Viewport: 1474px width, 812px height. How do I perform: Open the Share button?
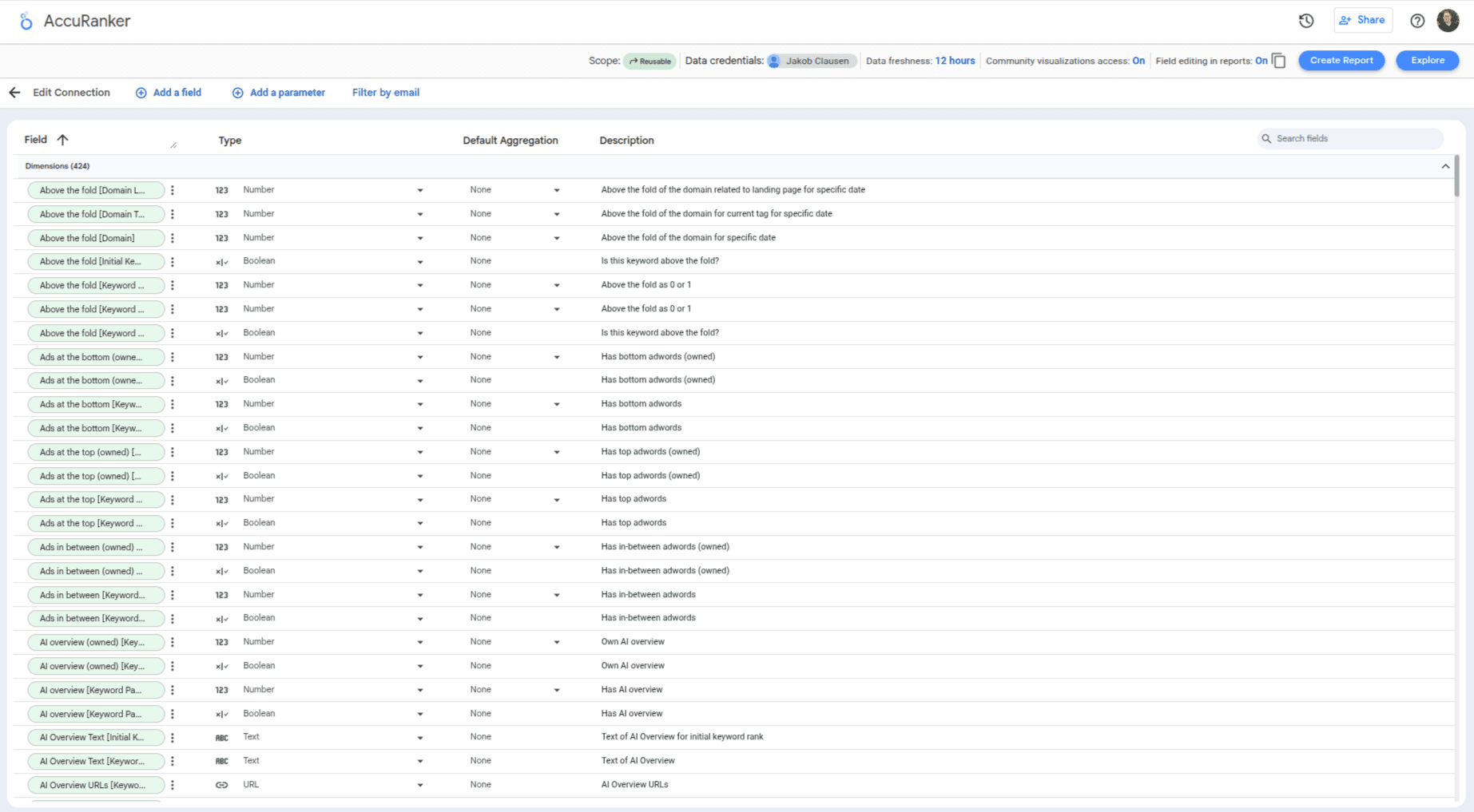point(1363,21)
